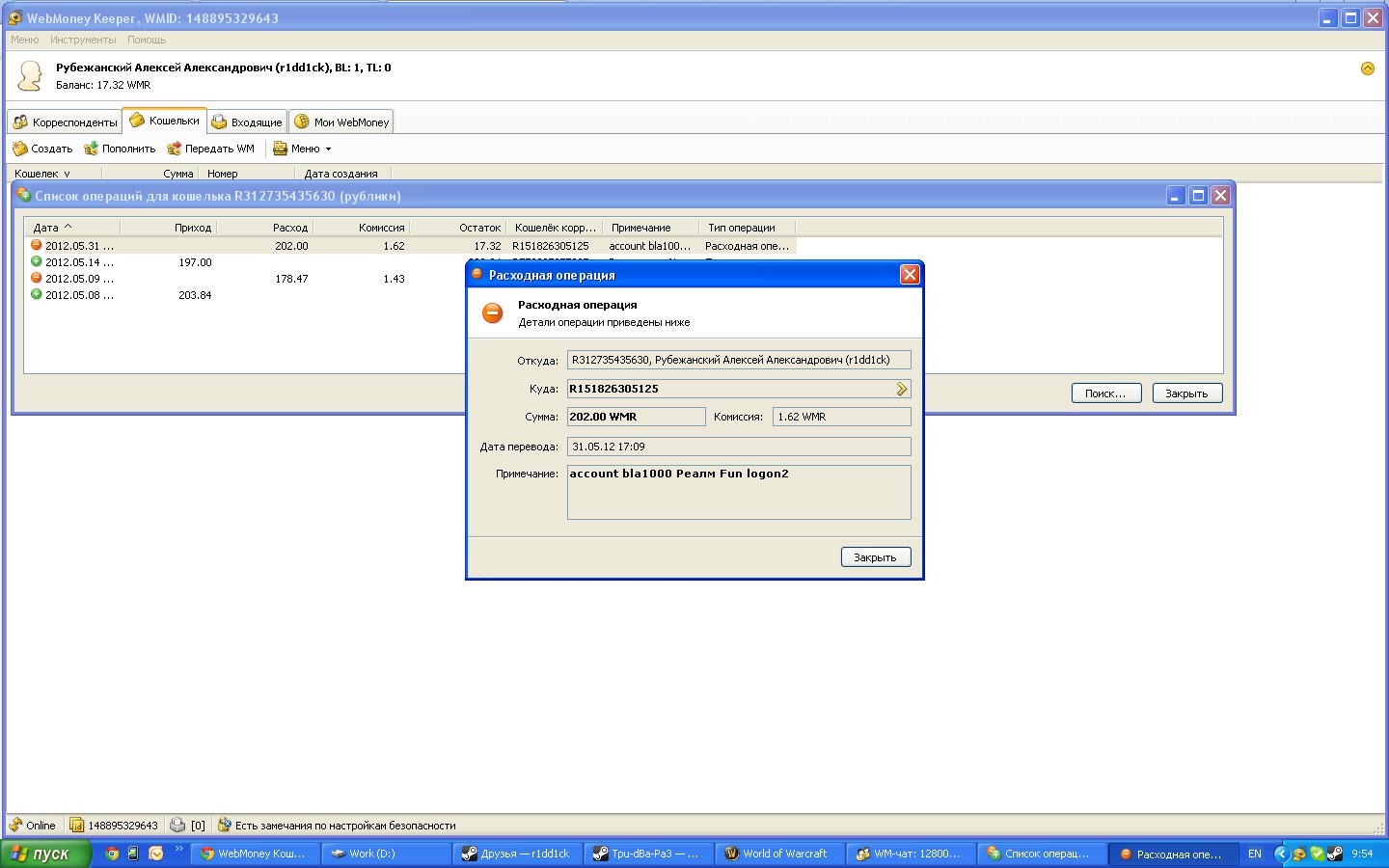The image size is (1389, 868).
Task: Switch to the Кошельки tab
Action: tap(164, 121)
